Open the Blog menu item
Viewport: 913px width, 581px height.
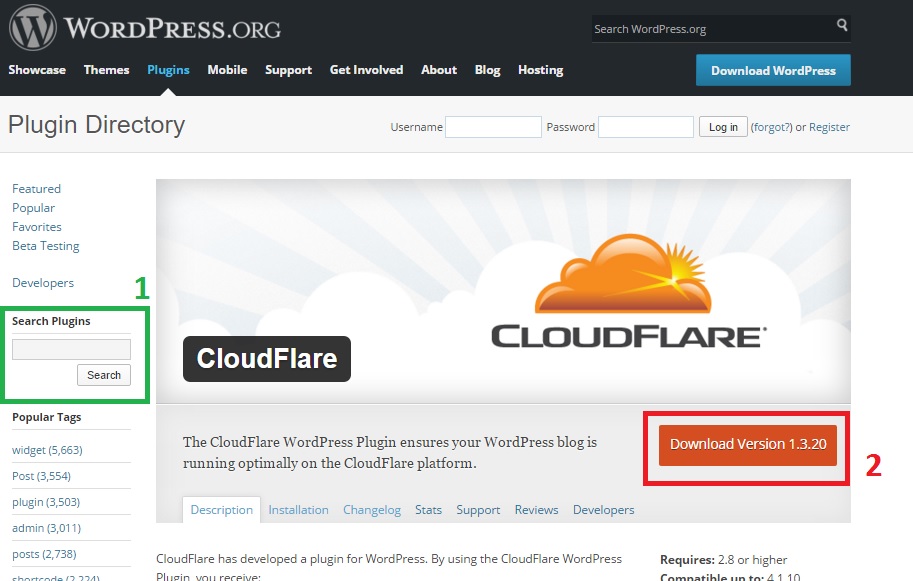click(487, 70)
